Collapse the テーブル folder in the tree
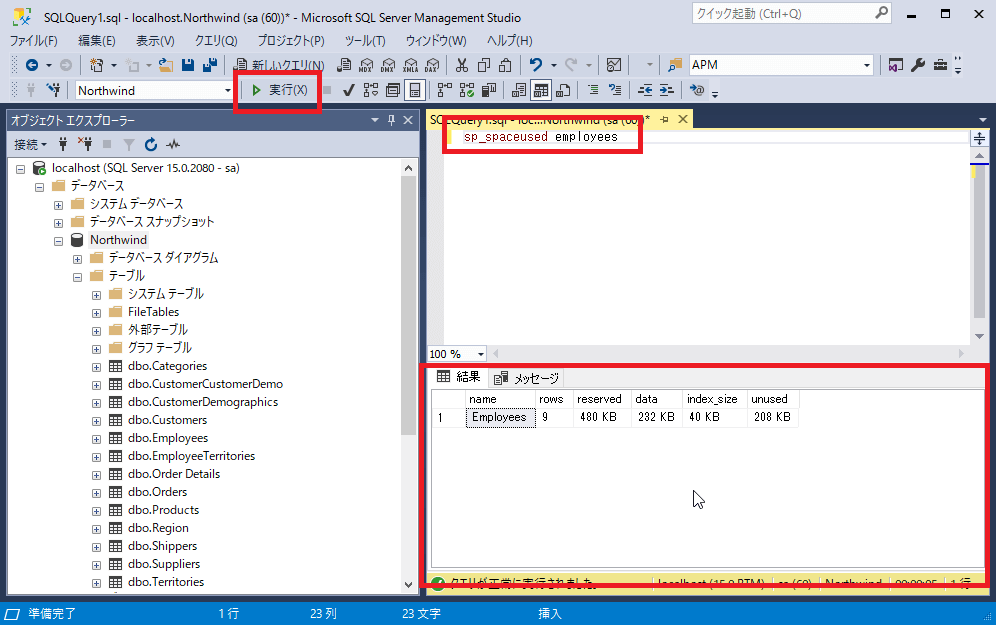 coord(78,276)
